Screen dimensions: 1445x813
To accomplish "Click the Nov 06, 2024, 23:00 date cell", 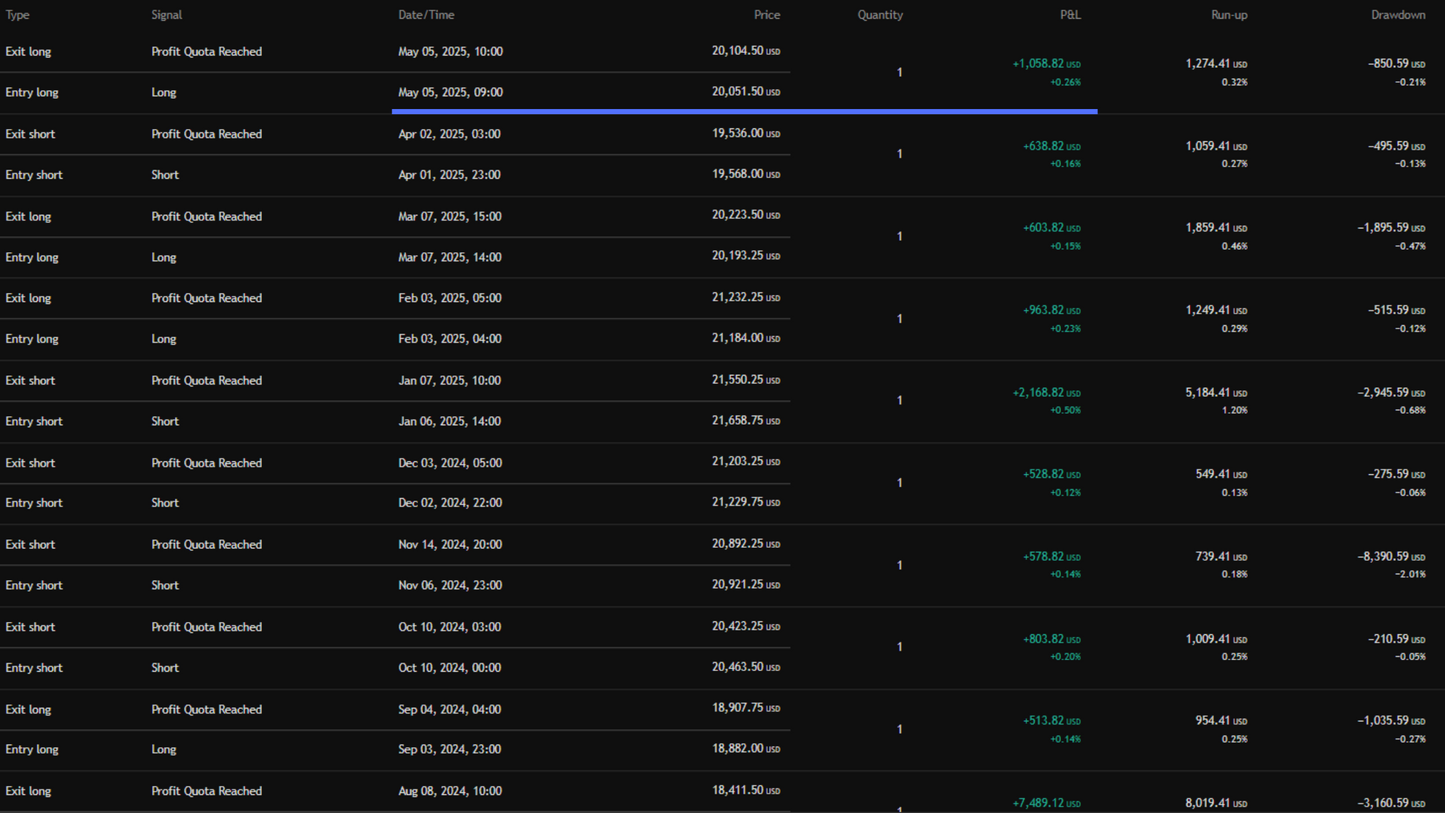I will pos(450,586).
